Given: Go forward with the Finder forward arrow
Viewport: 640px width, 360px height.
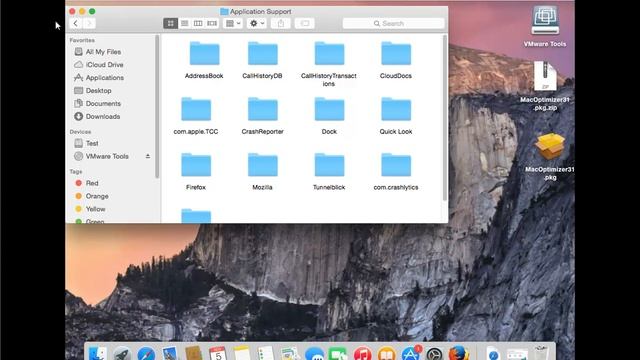Looking at the screenshot, I should click(x=89, y=23).
